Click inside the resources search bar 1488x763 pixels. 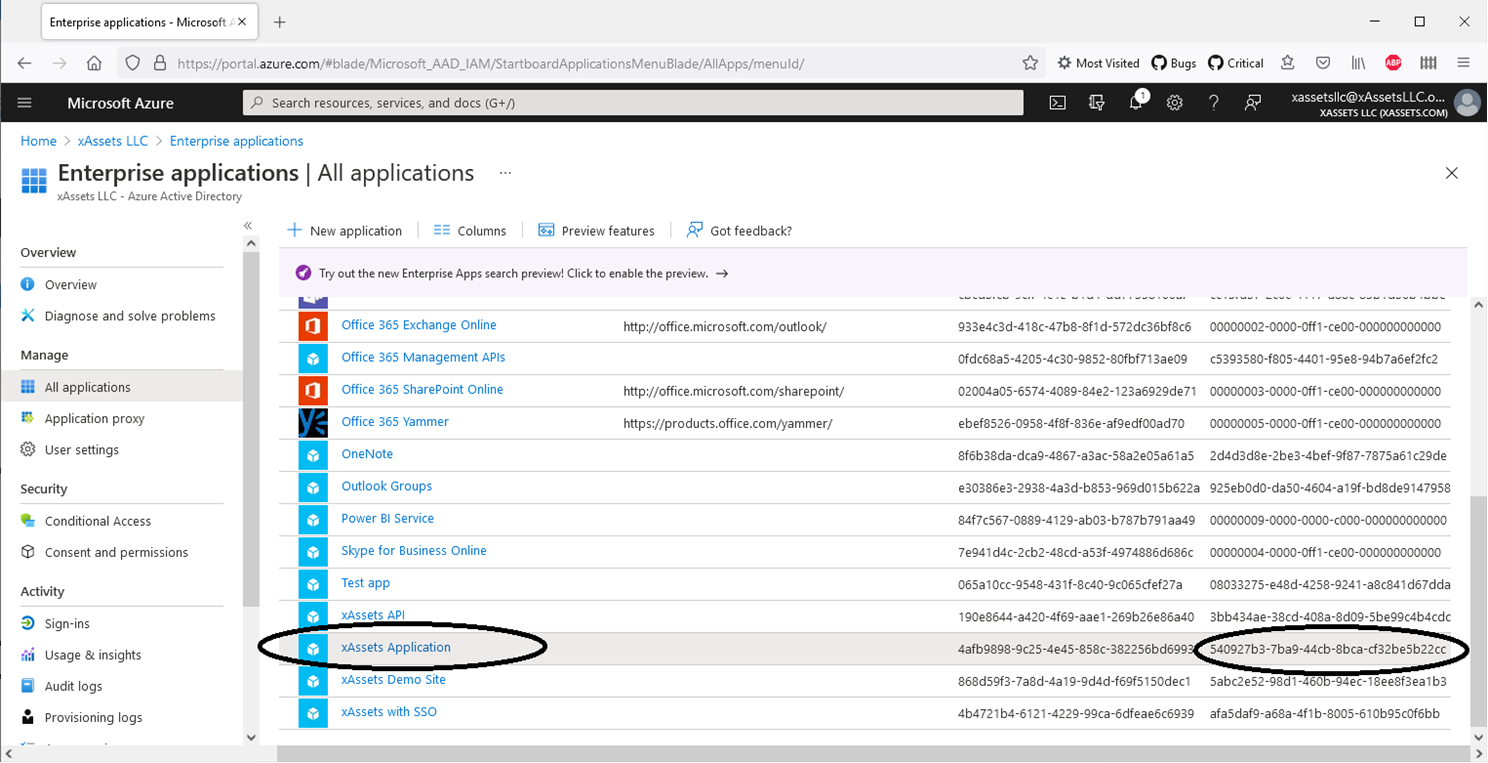coord(632,102)
